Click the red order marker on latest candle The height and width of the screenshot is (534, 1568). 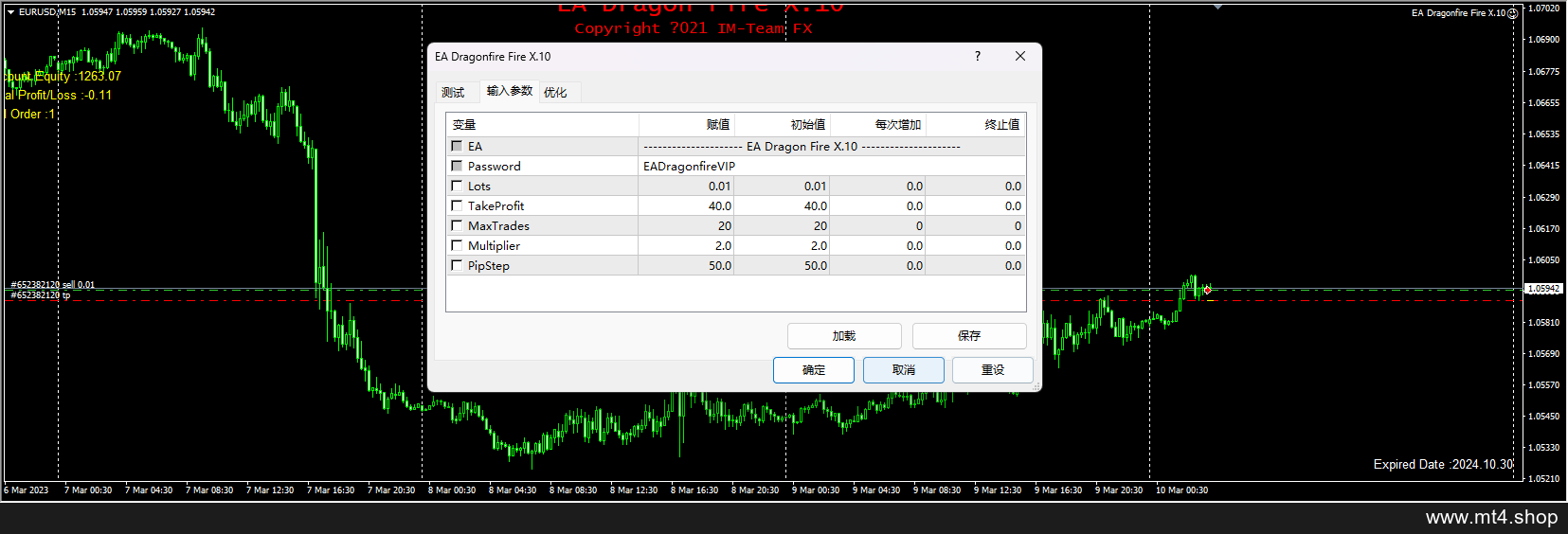tap(1207, 290)
